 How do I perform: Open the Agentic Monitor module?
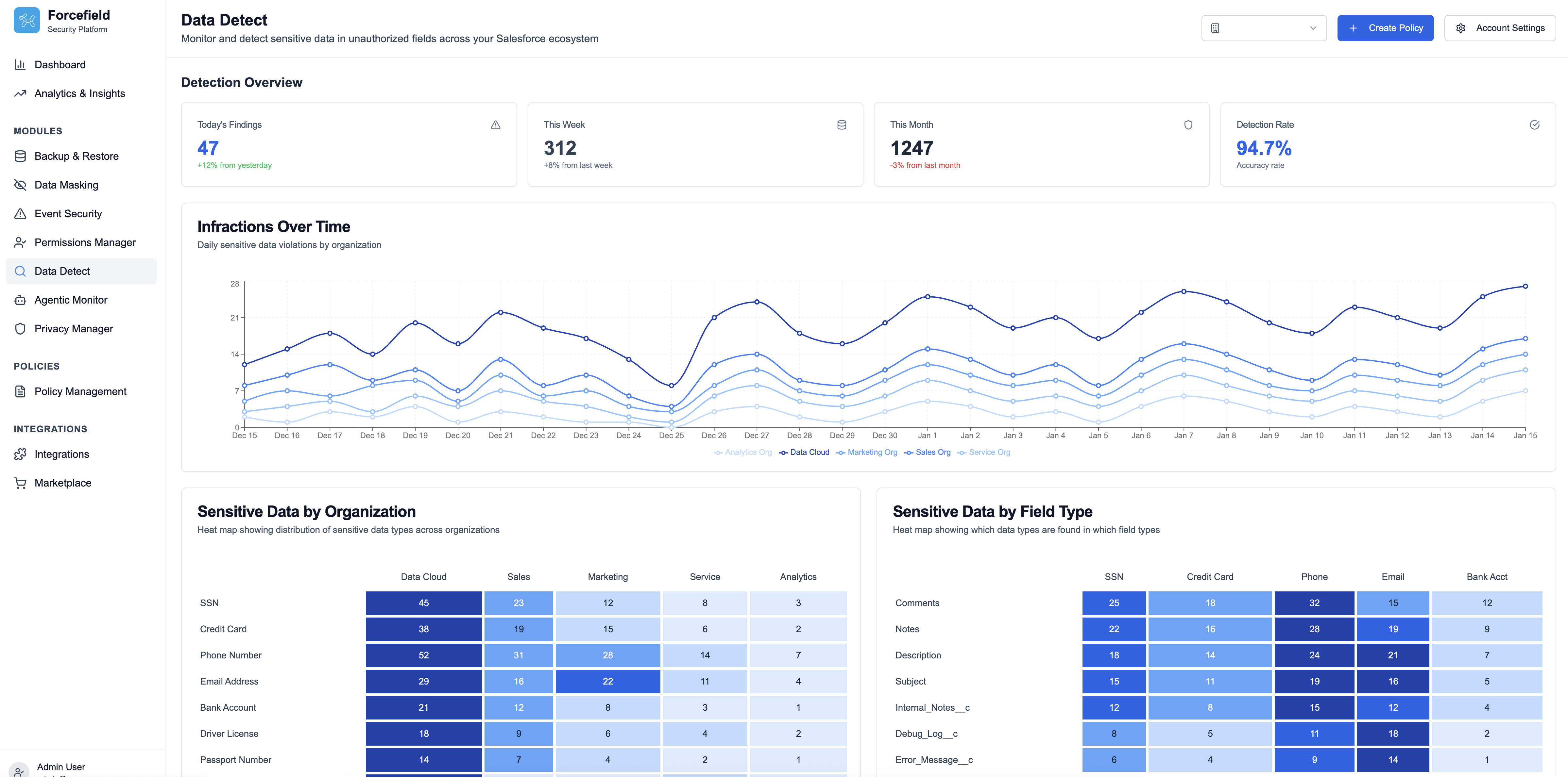click(x=70, y=299)
